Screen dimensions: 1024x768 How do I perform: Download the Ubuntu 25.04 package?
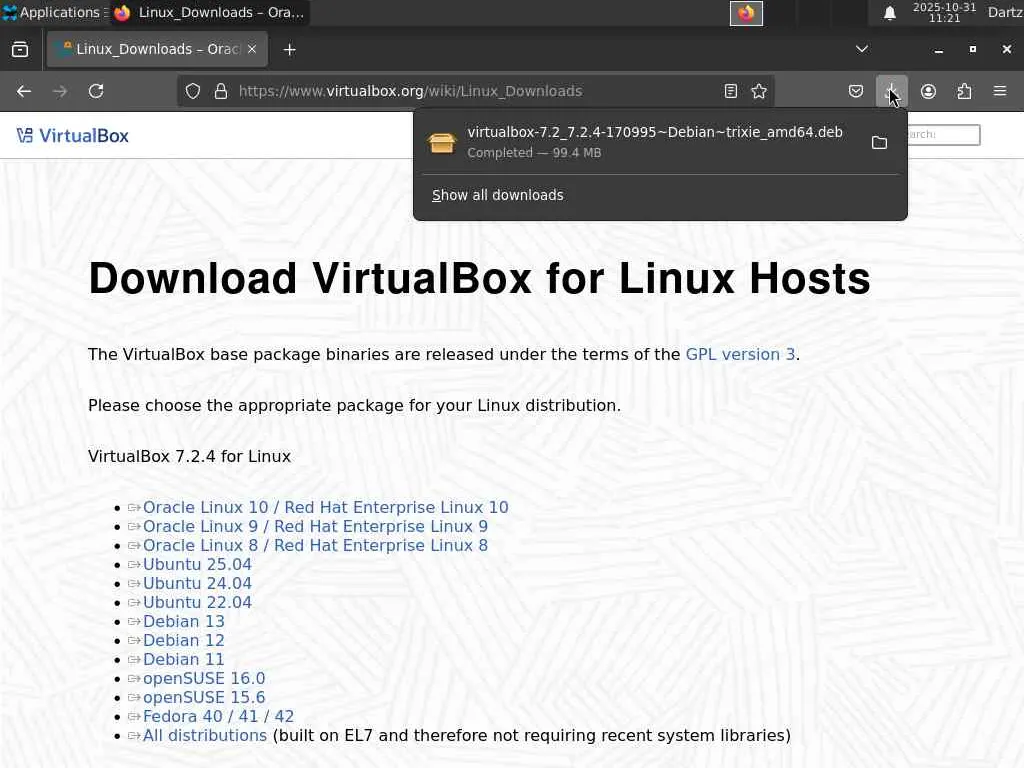point(197,564)
